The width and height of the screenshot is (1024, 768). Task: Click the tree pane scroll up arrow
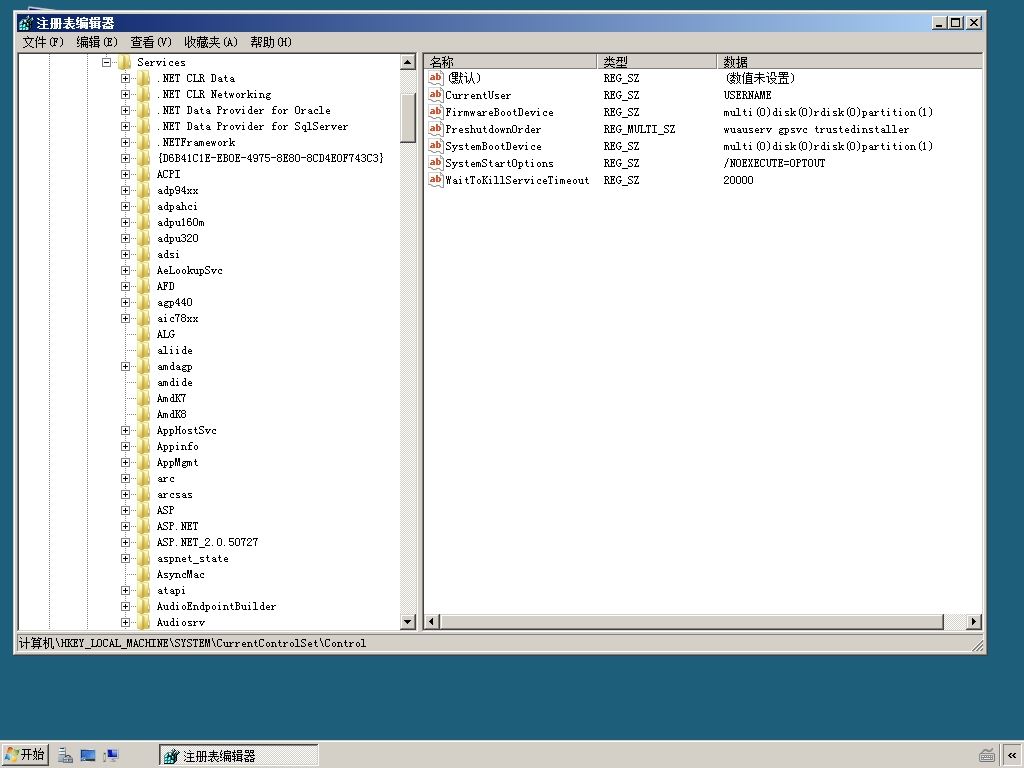[x=408, y=63]
